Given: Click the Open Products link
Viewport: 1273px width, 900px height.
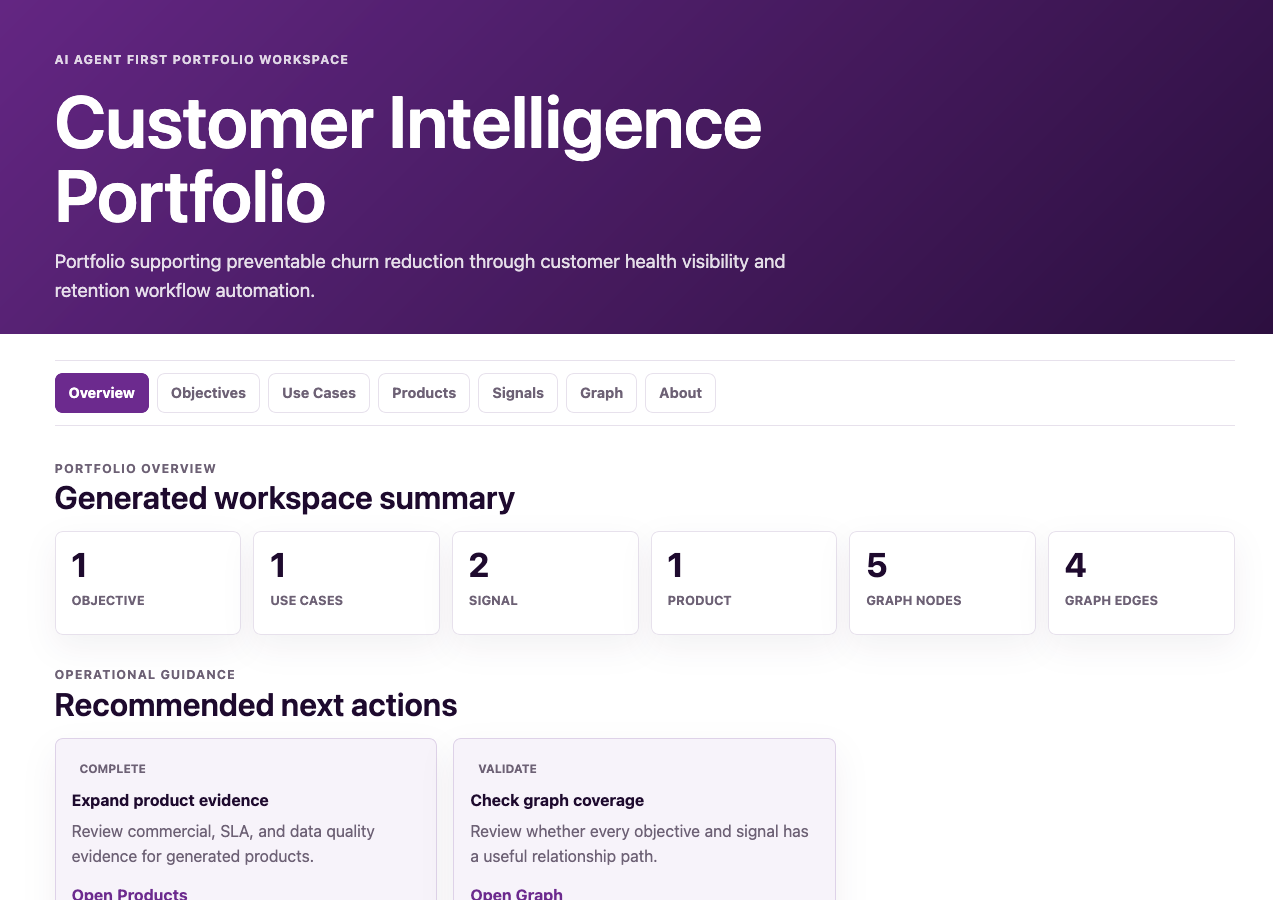Looking at the screenshot, I should 130,893.
